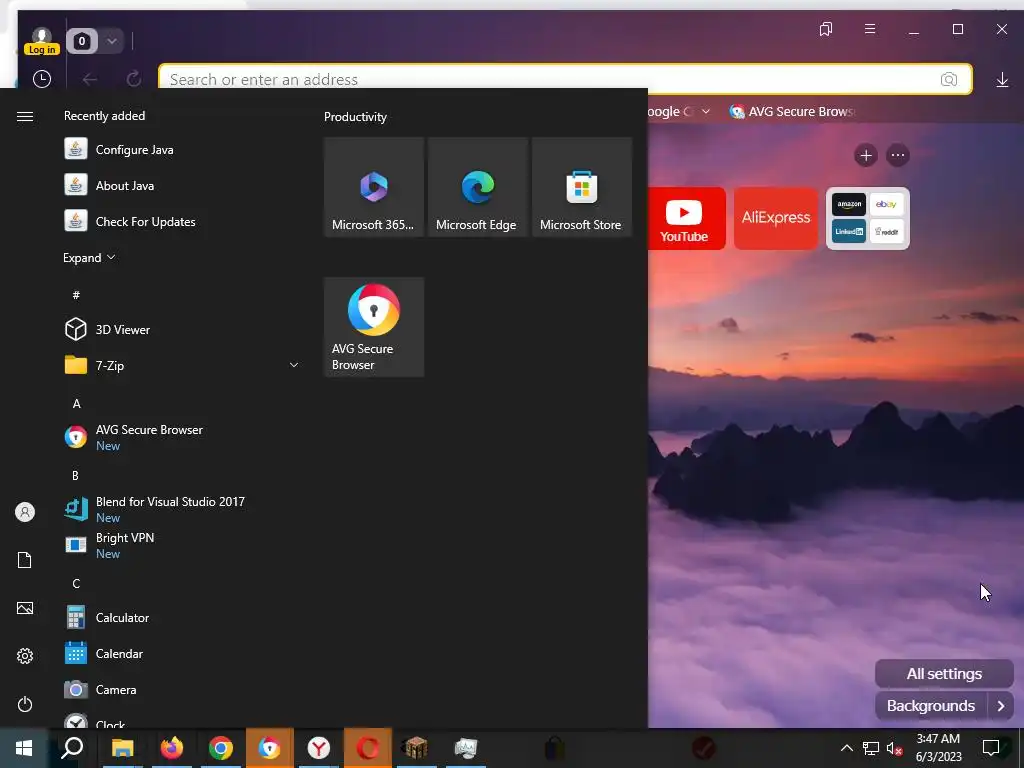
Task: Open the Microsoft Edge tile
Action: click(478, 187)
